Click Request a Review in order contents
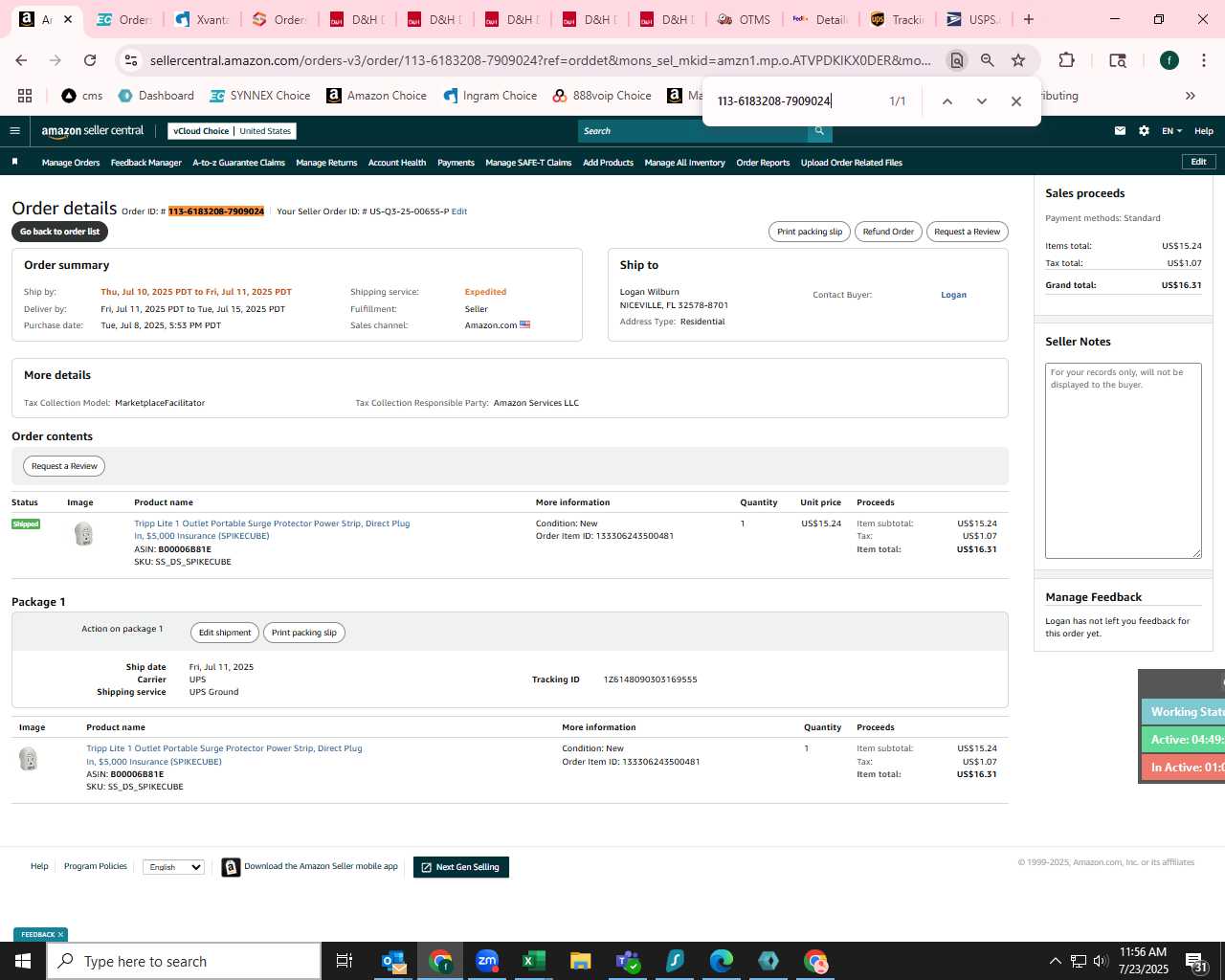The height and width of the screenshot is (980, 1225). pos(64,466)
